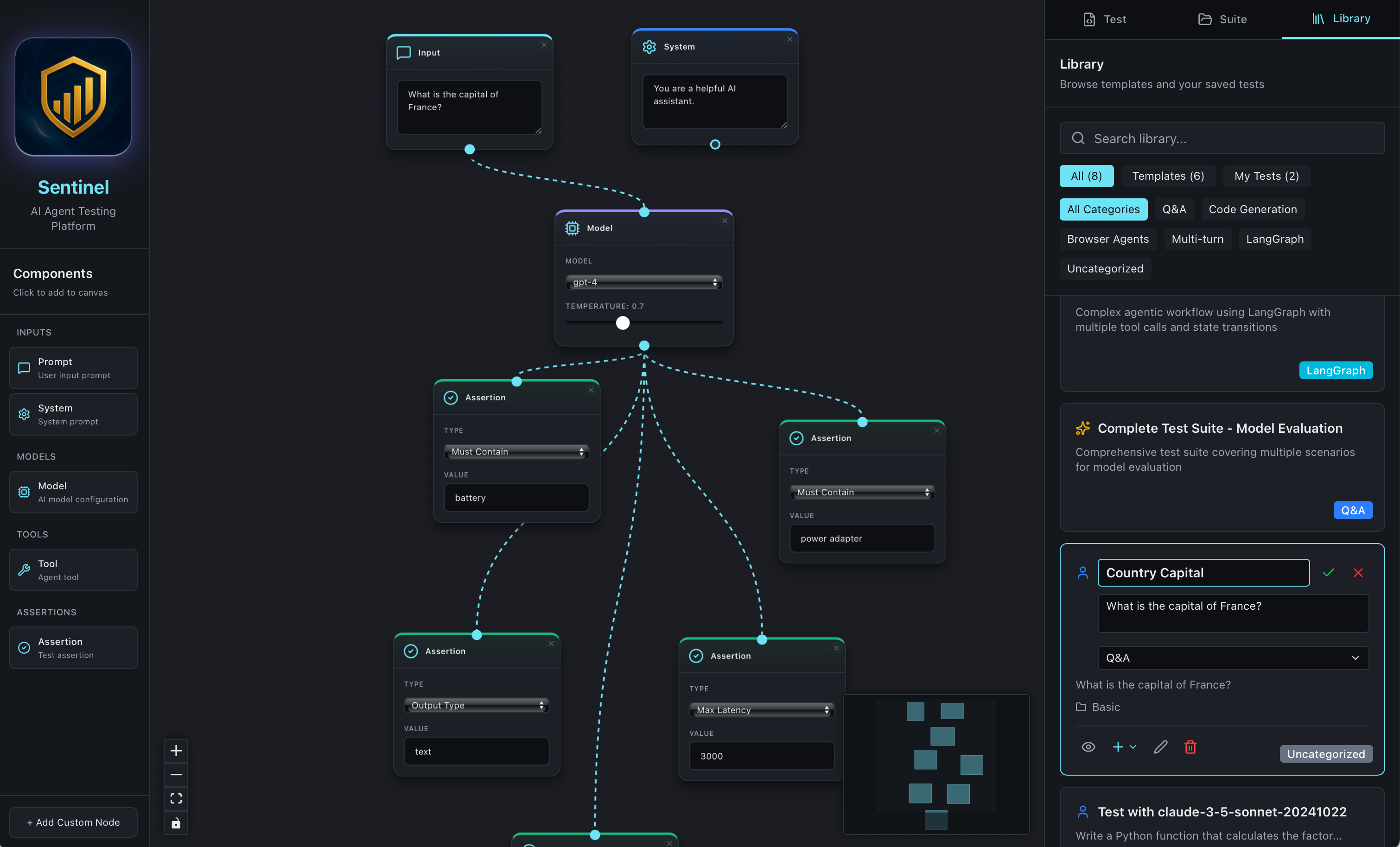The image size is (1400, 847).
Task: Toggle the Browser Agents filter
Action: click(x=1107, y=239)
